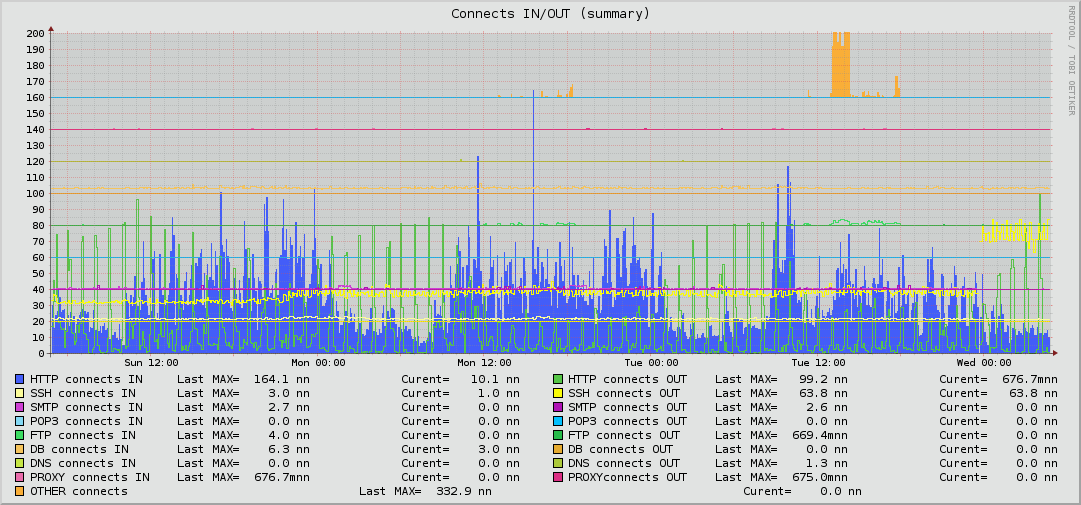Viewport: 1081px width, 505px height.
Task: Click the 200 value on Y axis
Action: [x=36, y=33]
